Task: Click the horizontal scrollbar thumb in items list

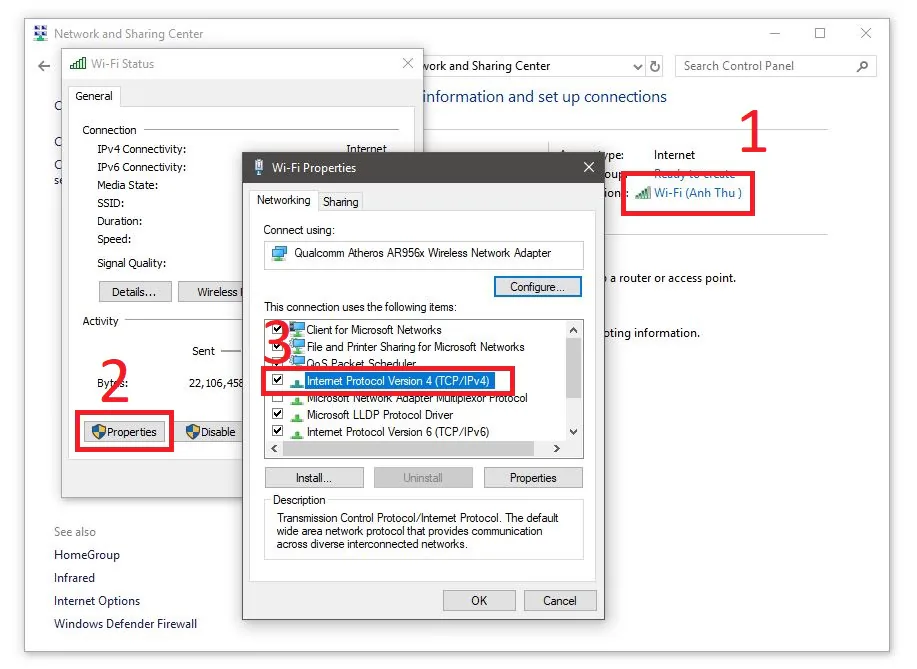Action: pos(408,449)
